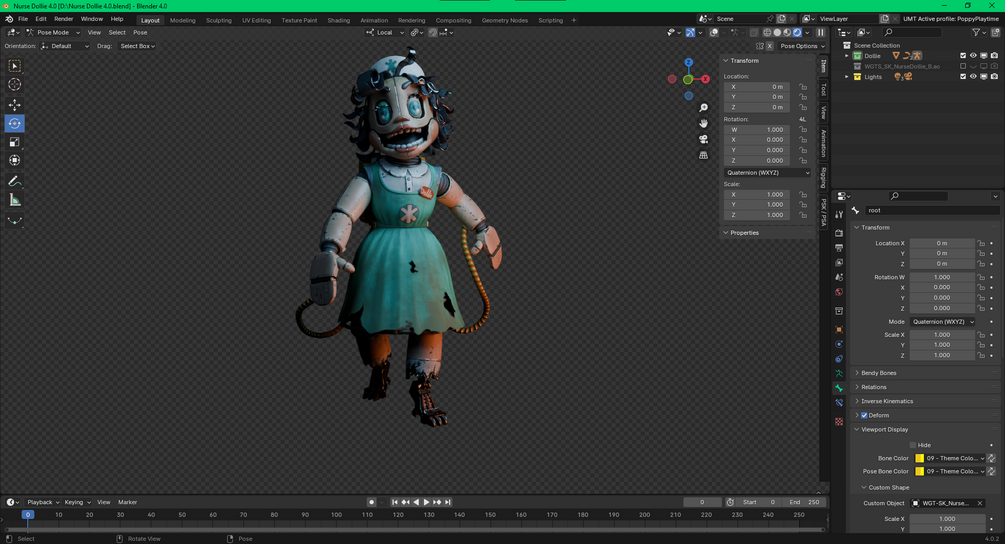1005x544 pixels.
Task: Click the pan view hand icon
Action: tap(703, 124)
